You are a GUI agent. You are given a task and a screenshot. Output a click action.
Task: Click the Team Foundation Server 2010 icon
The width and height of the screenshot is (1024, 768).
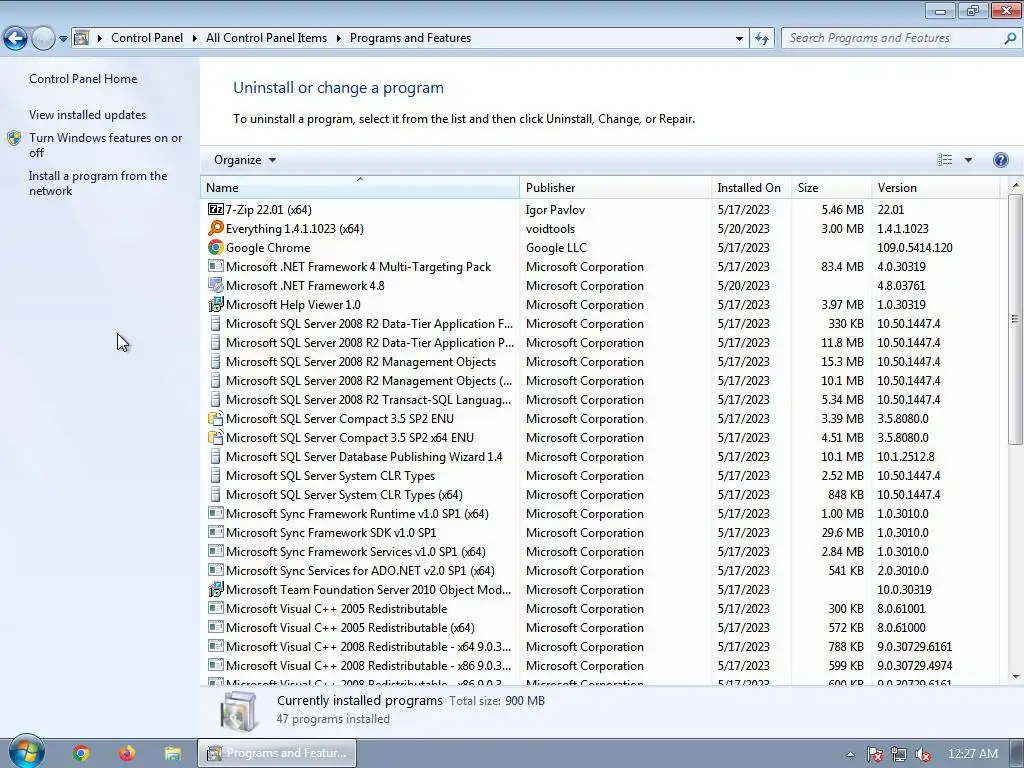tap(215, 589)
